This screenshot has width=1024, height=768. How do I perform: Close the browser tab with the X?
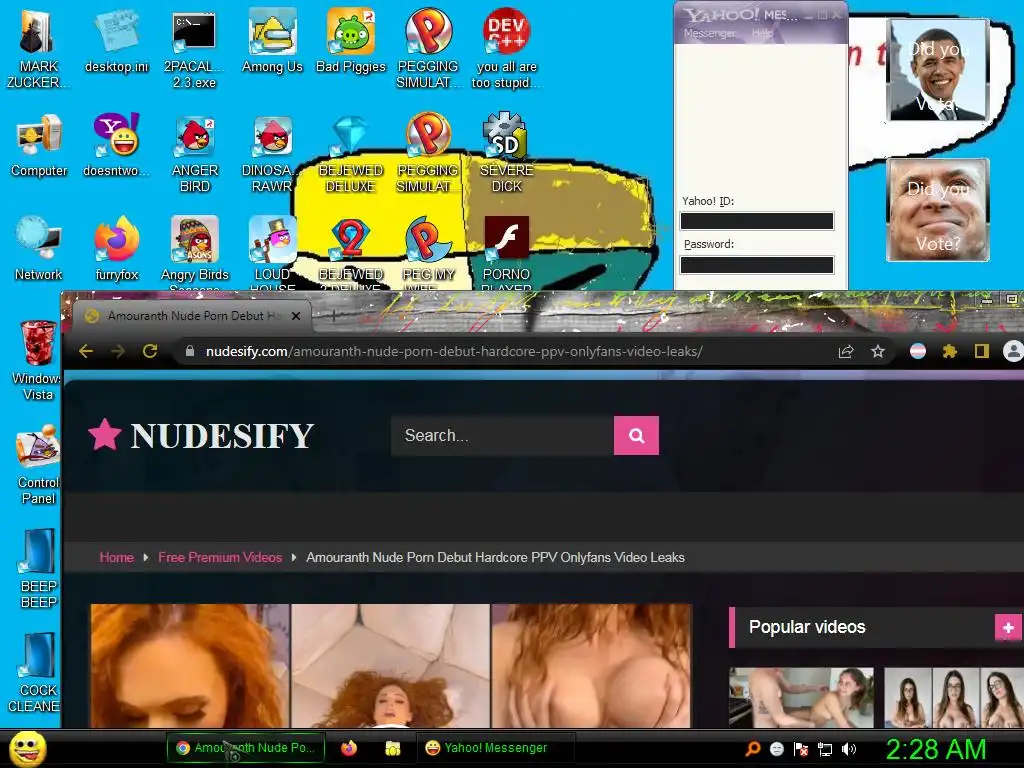coord(296,316)
